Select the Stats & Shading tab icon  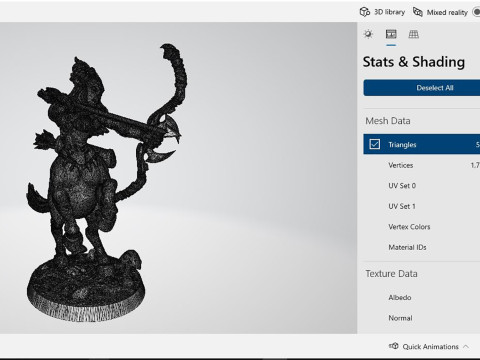391,34
